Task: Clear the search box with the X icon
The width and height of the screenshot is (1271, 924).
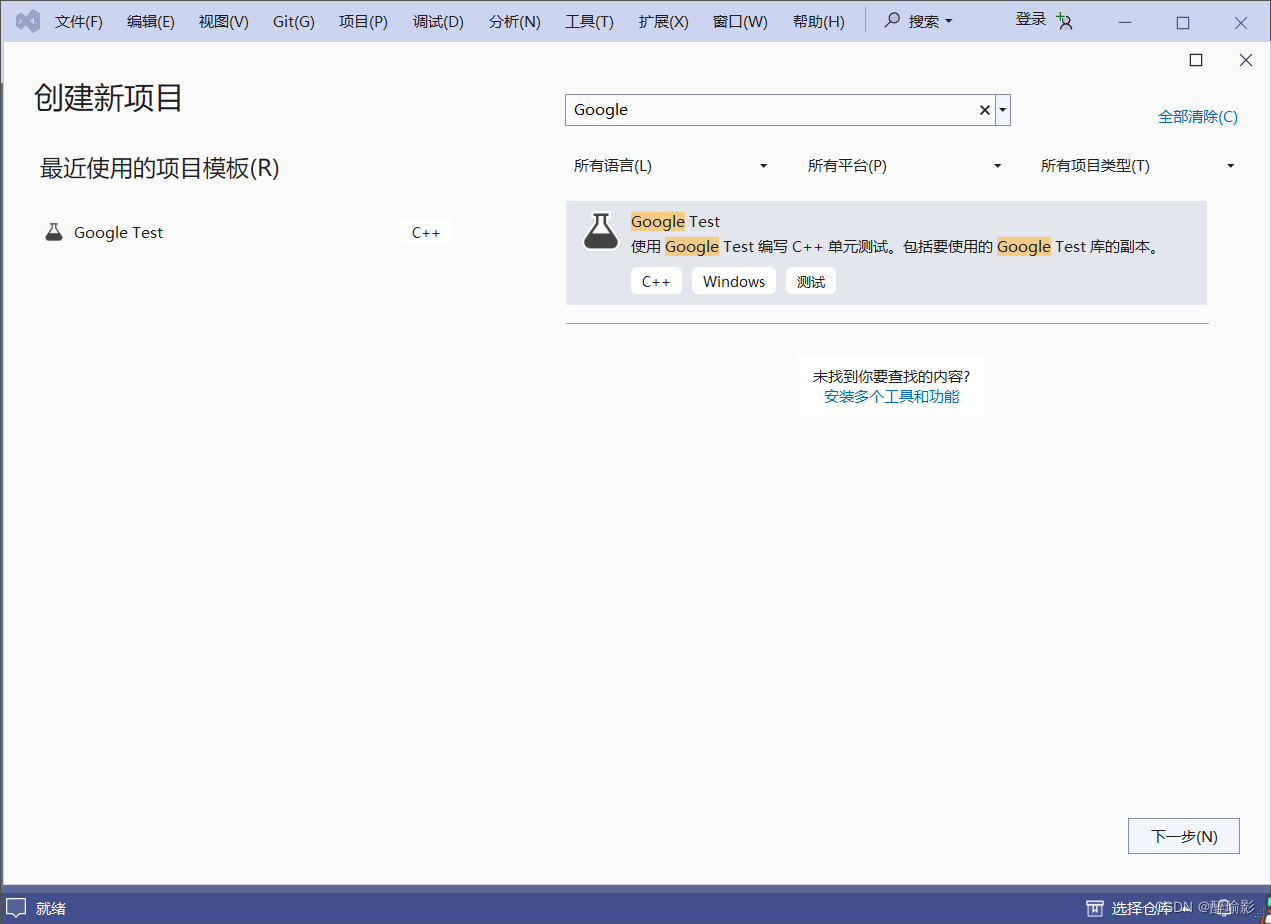Action: [x=984, y=110]
